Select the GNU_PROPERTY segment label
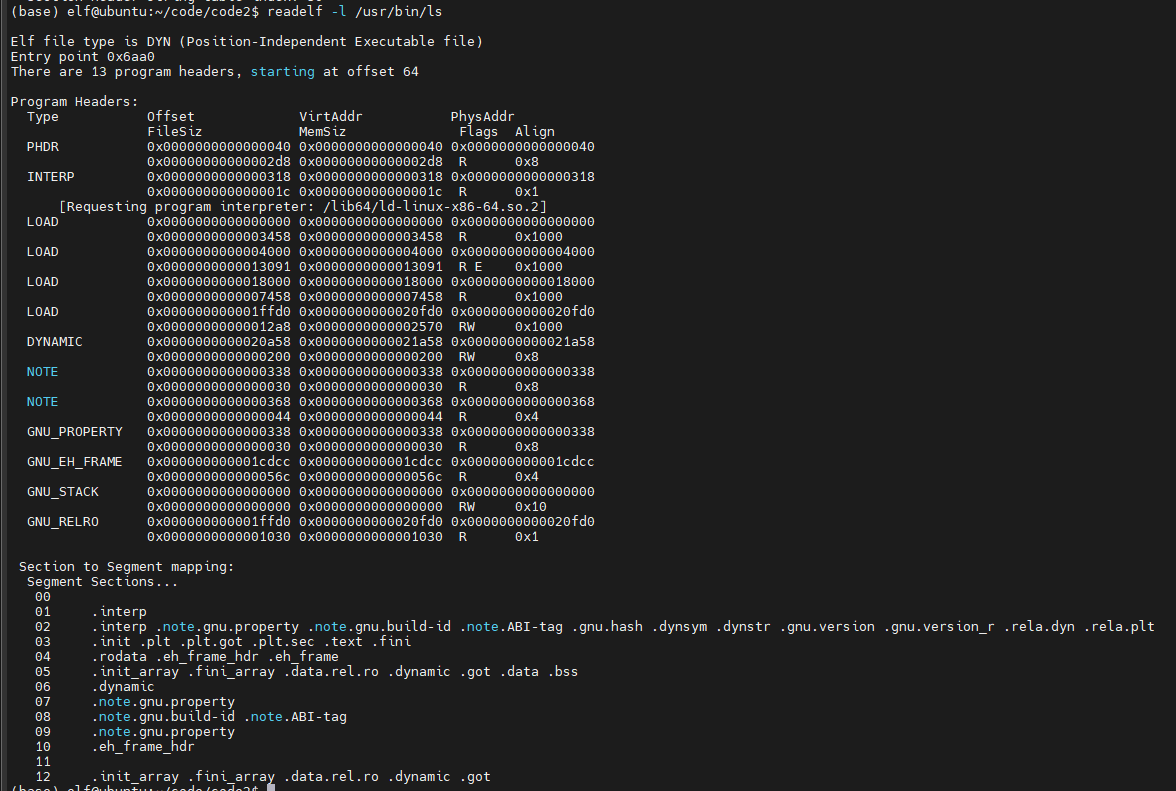Image resolution: width=1176 pixels, height=791 pixels. click(x=75, y=432)
